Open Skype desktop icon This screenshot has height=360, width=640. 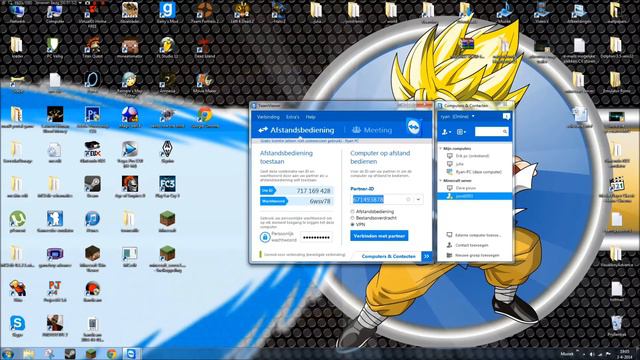17,326
